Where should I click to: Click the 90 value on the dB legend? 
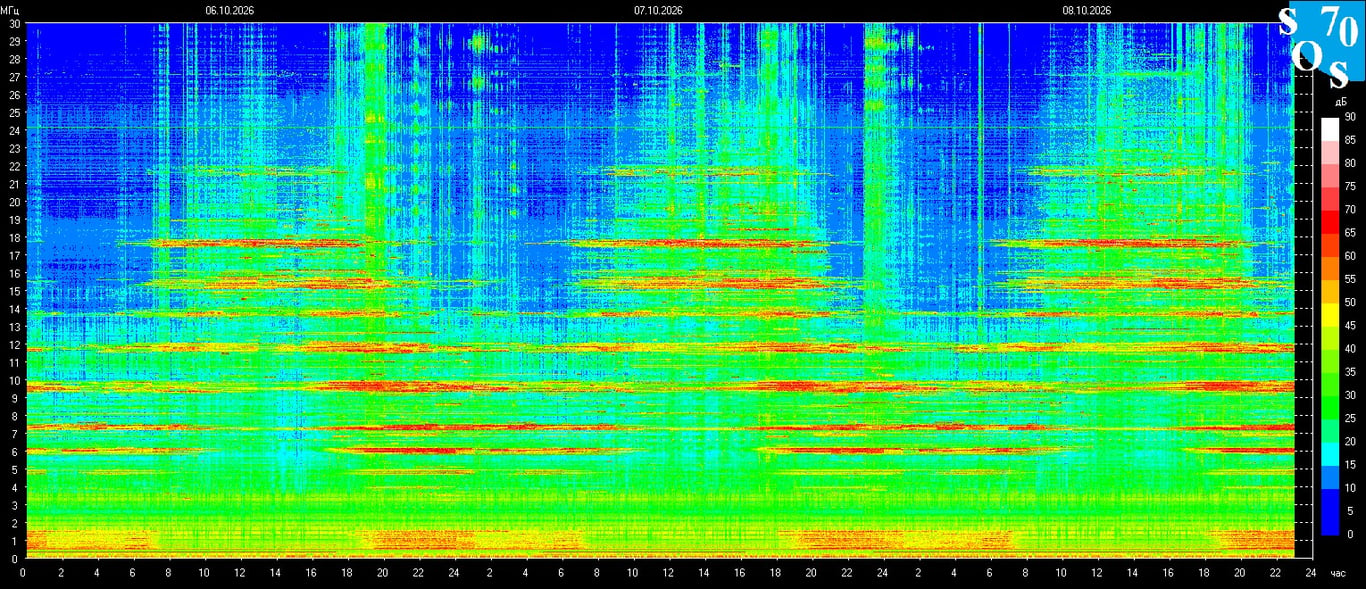tap(1350, 117)
